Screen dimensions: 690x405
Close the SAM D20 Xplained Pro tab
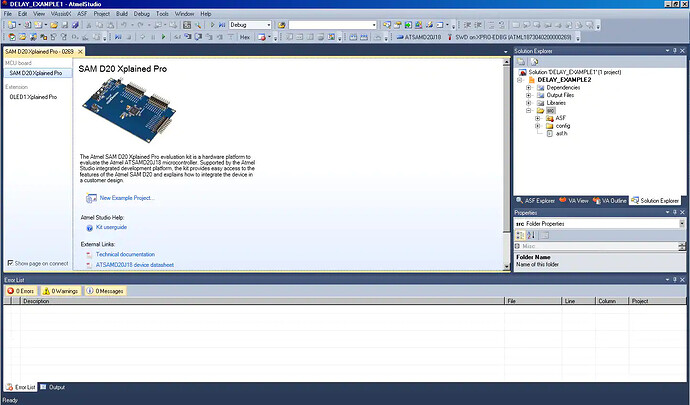80,52
